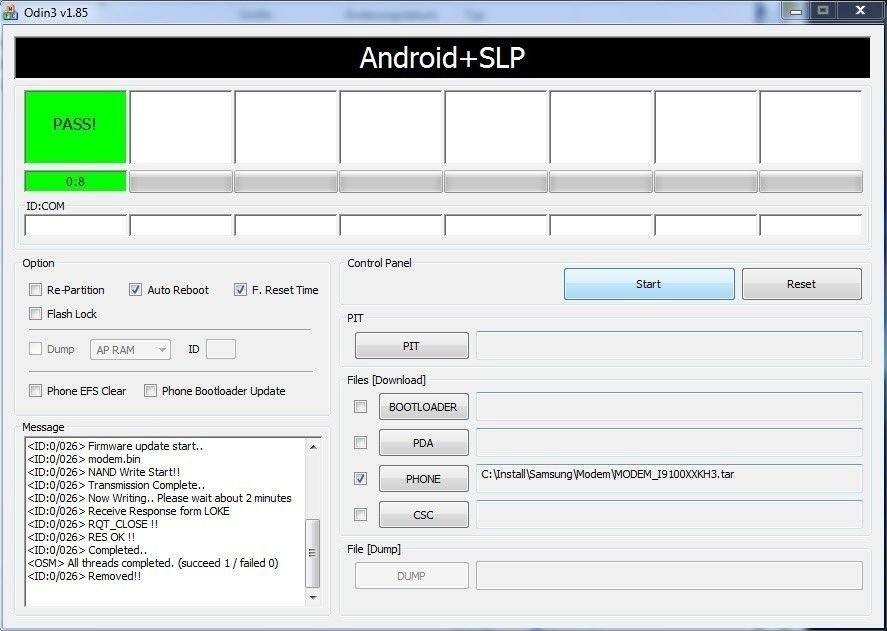Image resolution: width=887 pixels, height=631 pixels.
Task: Click the Reset button
Action: 802,284
